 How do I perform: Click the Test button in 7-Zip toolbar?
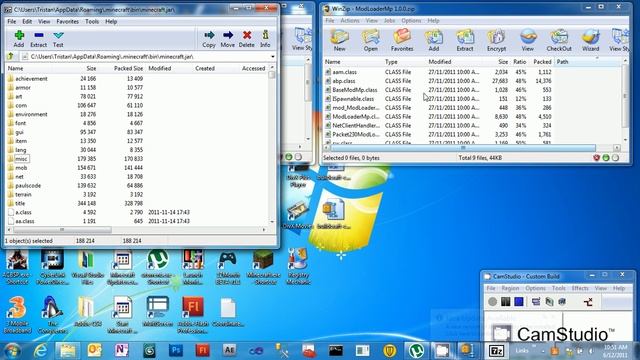(x=58, y=39)
